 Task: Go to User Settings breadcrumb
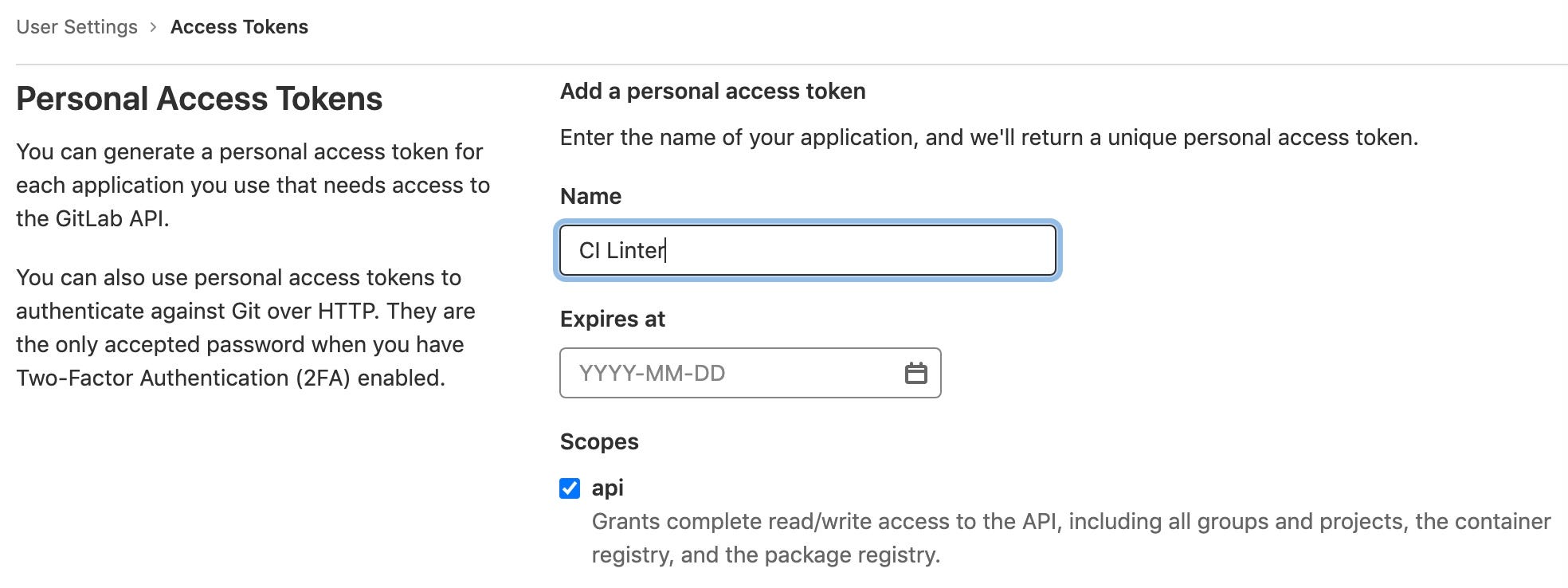click(76, 27)
